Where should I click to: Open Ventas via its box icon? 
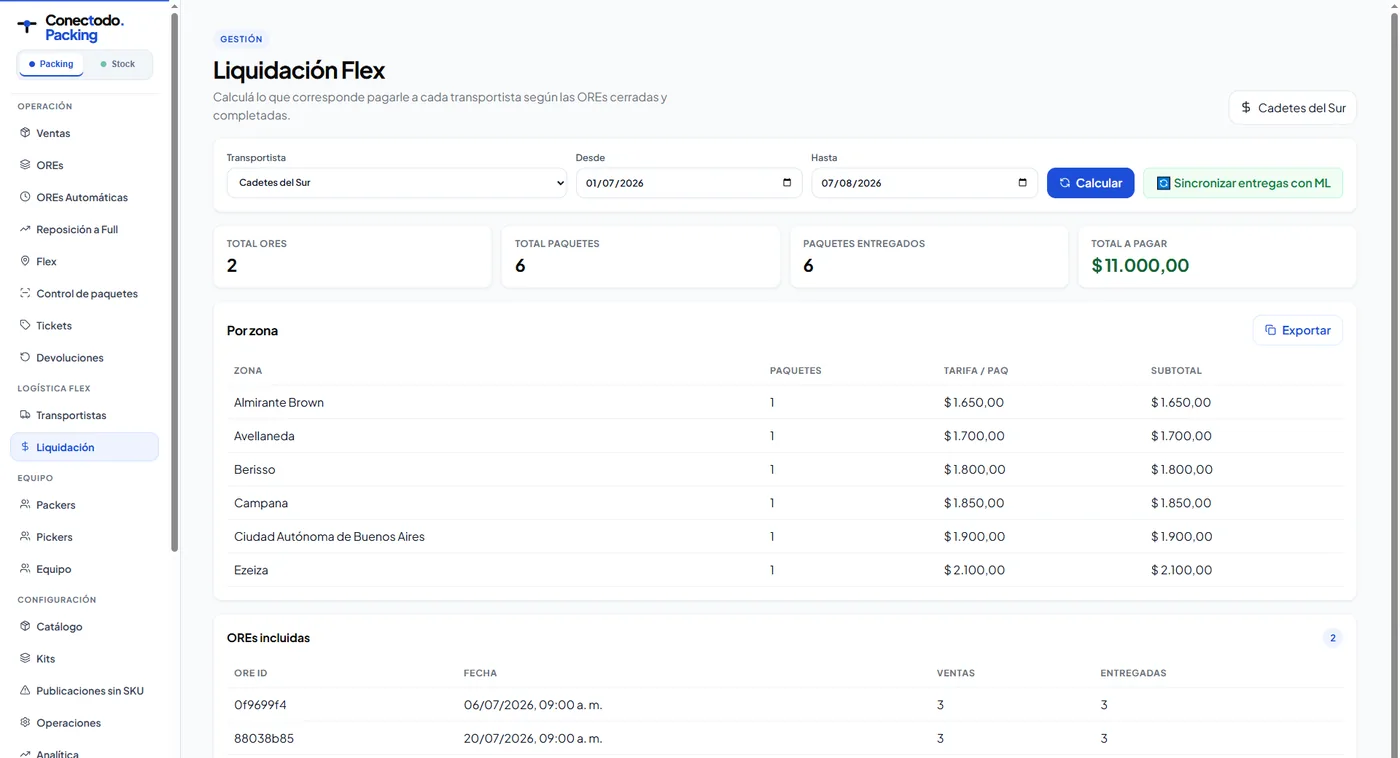[x=25, y=133]
